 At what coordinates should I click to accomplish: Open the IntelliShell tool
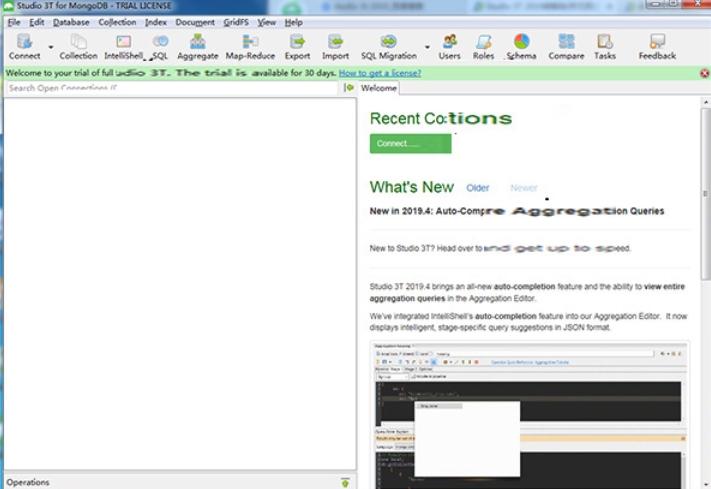tap(123, 46)
